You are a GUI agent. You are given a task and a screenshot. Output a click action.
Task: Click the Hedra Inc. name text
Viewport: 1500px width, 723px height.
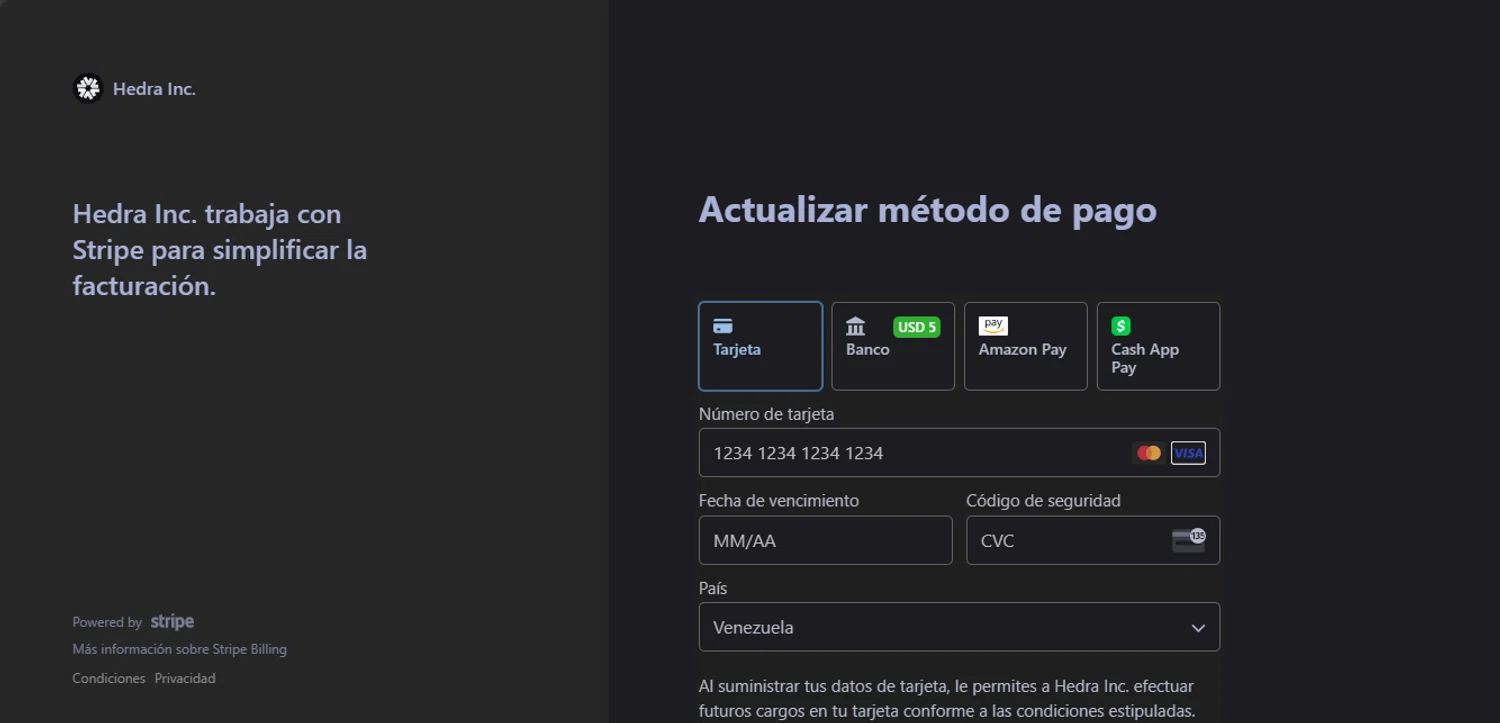[x=154, y=89]
